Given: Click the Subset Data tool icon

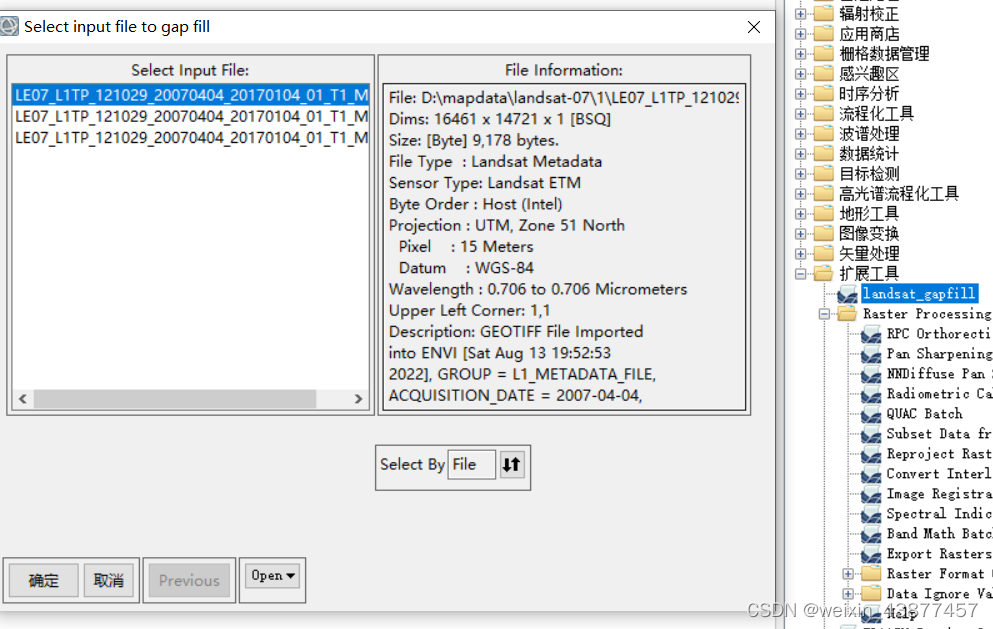Looking at the screenshot, I should point(871,434).
